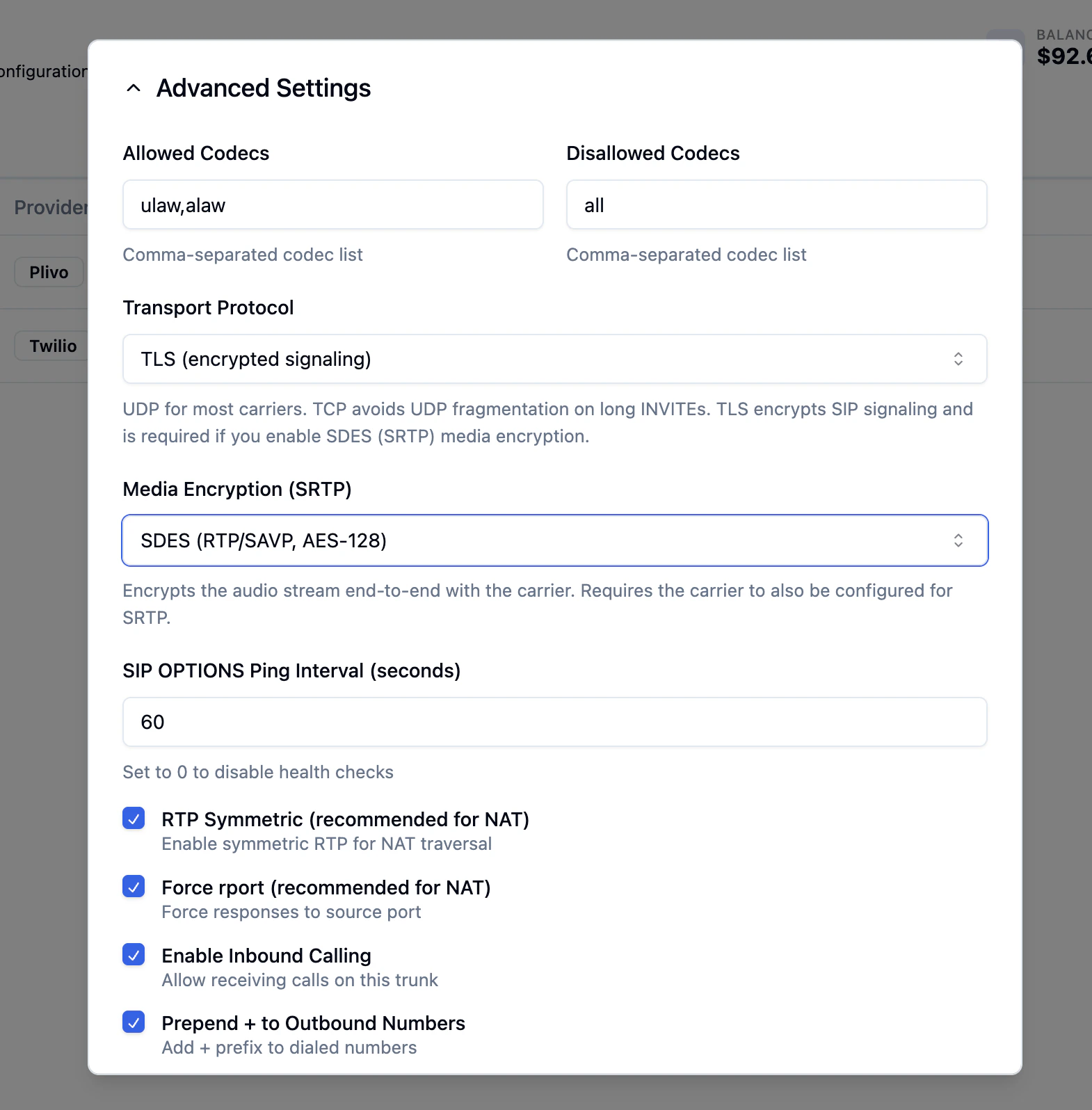This screenshot has width=1092, height=1110.
Task: Click the Allowed Codecs label
Action: [x=196, y=153]
